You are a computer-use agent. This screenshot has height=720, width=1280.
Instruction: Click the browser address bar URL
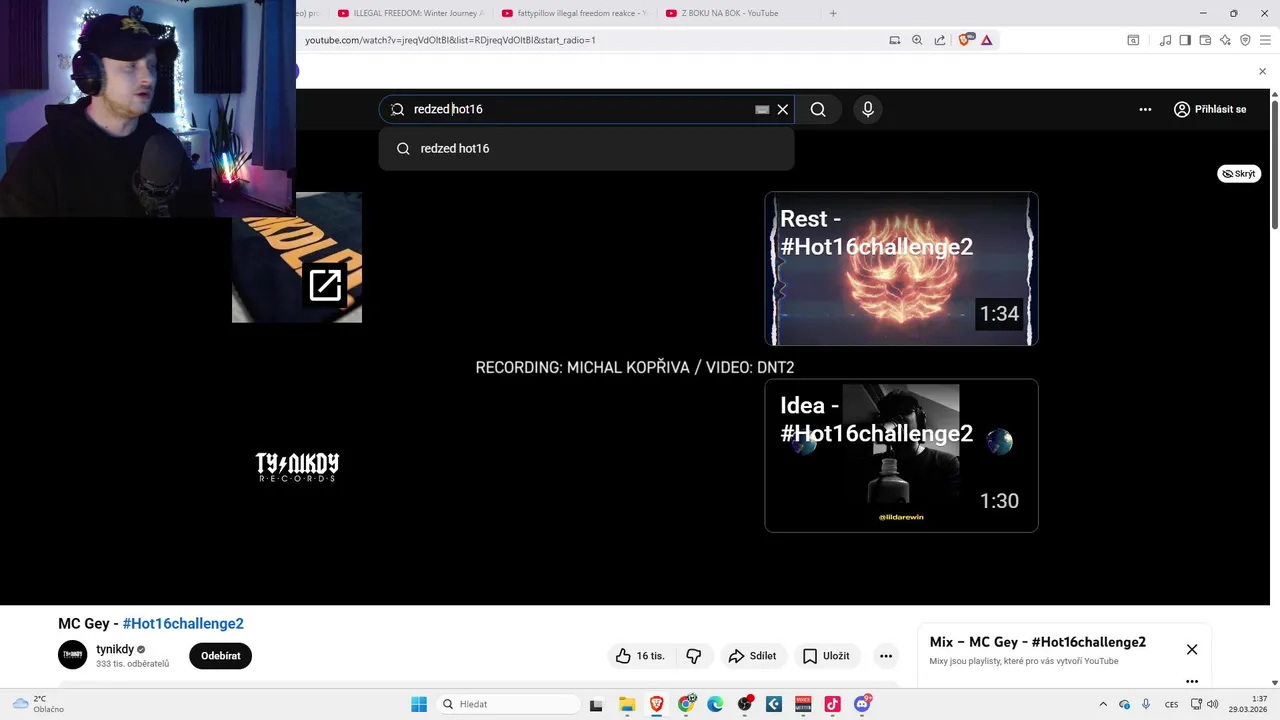coord(450,40)
